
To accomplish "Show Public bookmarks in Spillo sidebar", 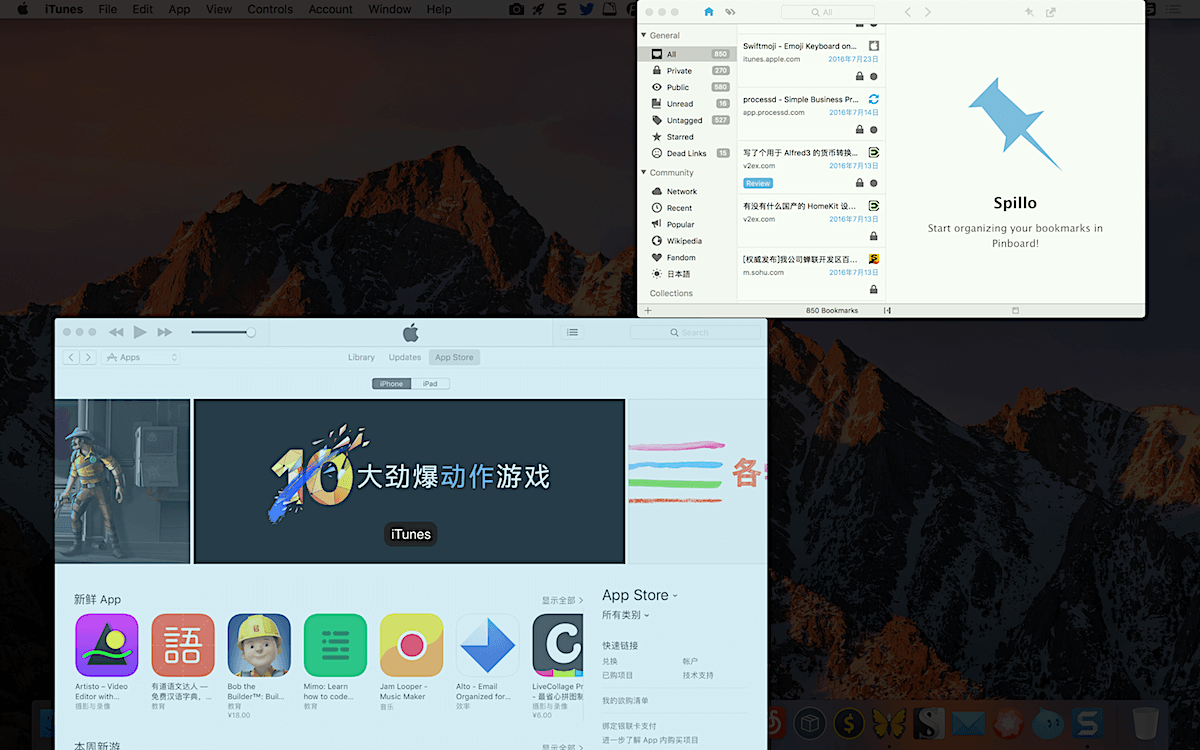I will tap(687, 87).
